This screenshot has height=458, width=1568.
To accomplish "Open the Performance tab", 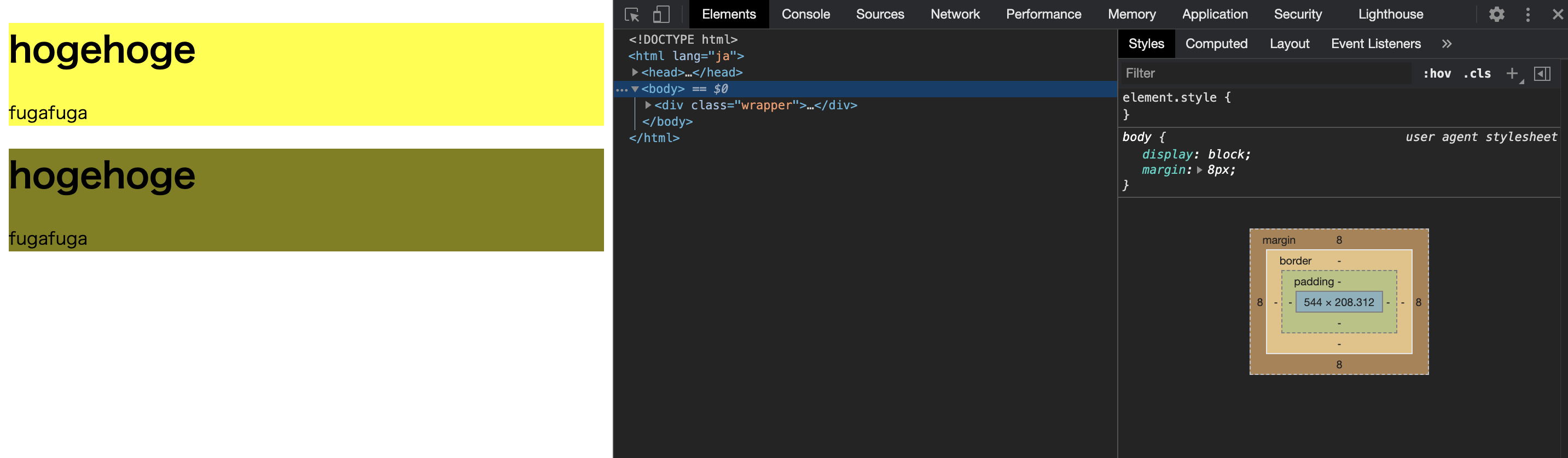I will click(1043, 14).
